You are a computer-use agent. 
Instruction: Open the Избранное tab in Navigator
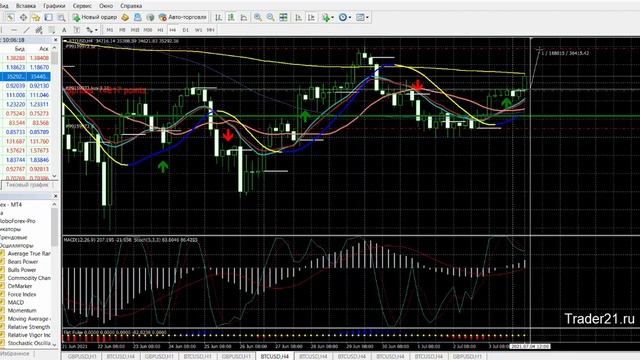click(14, 353)
